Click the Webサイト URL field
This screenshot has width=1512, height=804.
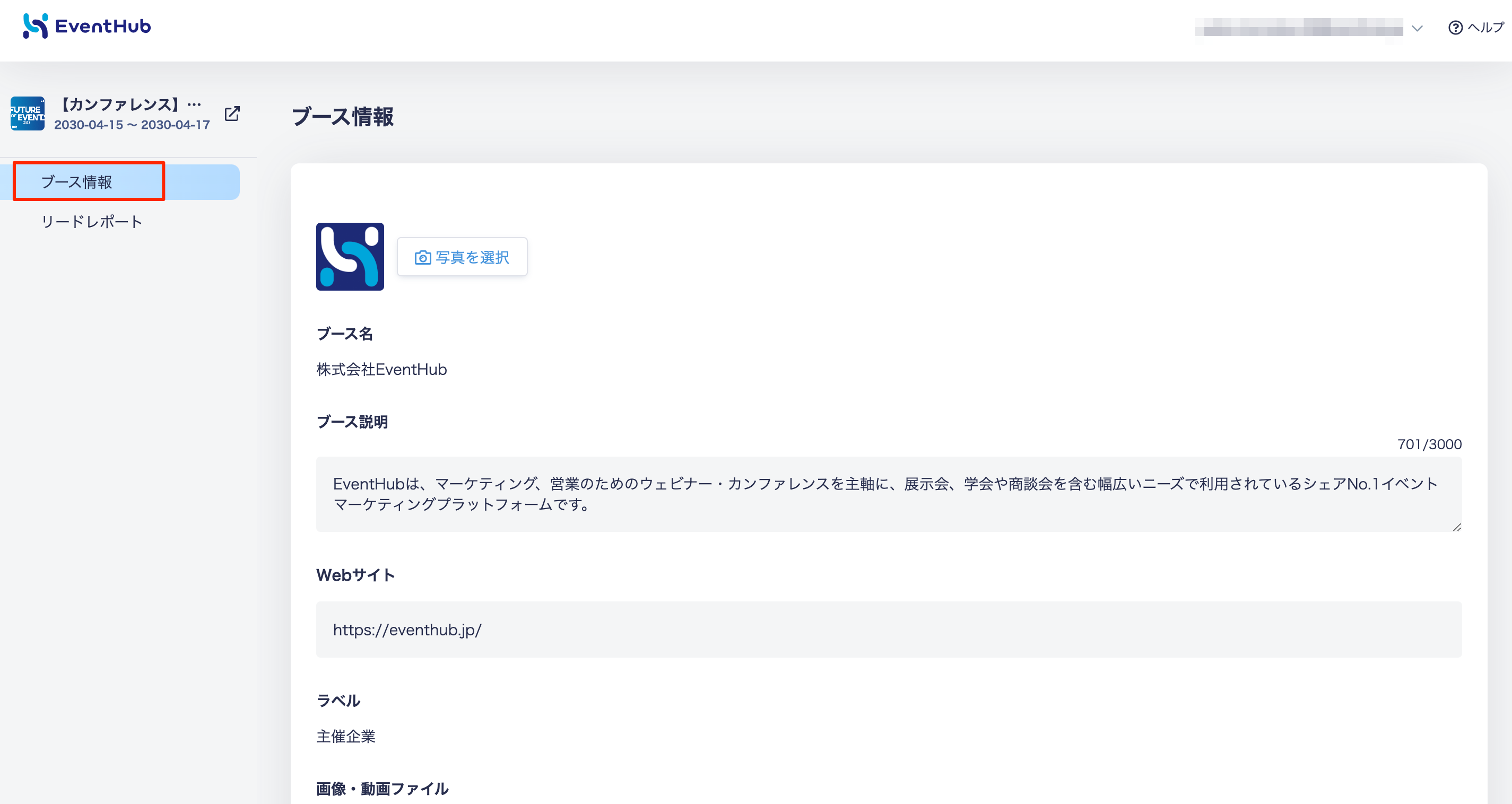click(x=889, y=630)
